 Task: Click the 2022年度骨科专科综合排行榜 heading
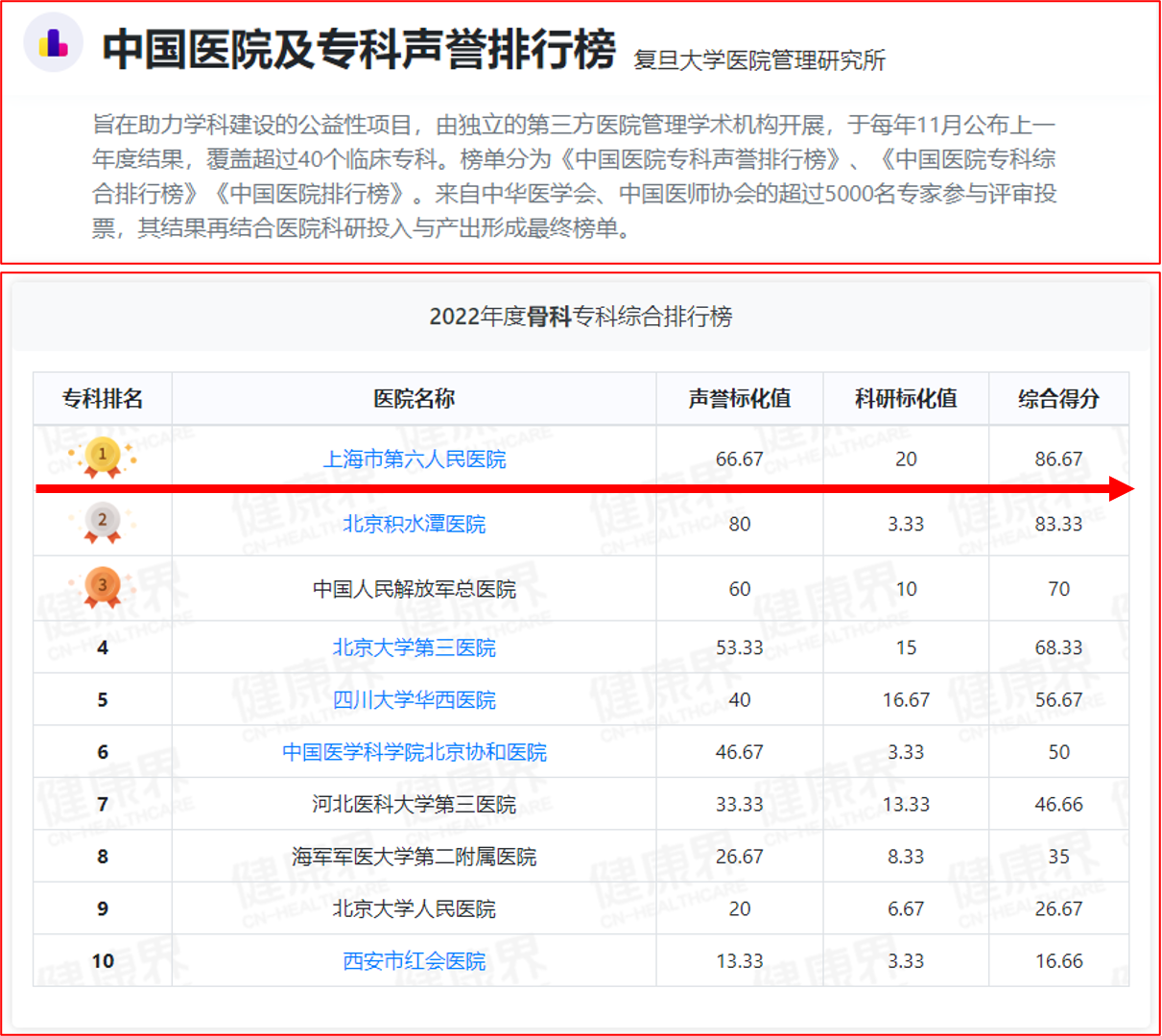click(581, 317)
